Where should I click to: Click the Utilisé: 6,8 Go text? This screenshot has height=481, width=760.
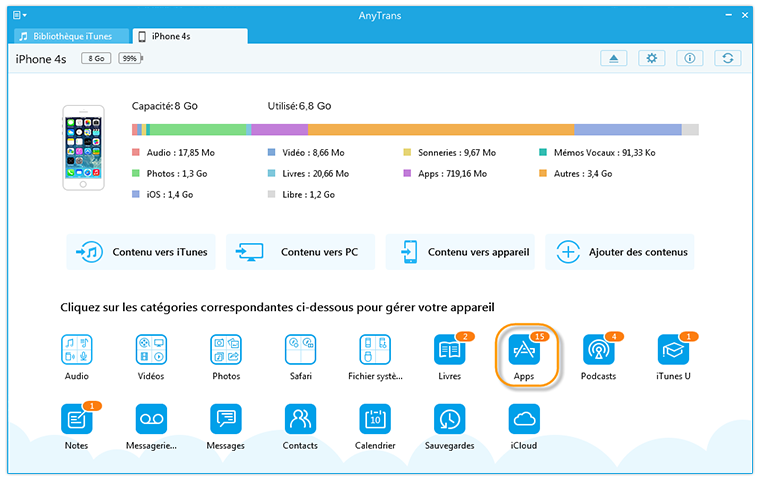tap(300, 106)
